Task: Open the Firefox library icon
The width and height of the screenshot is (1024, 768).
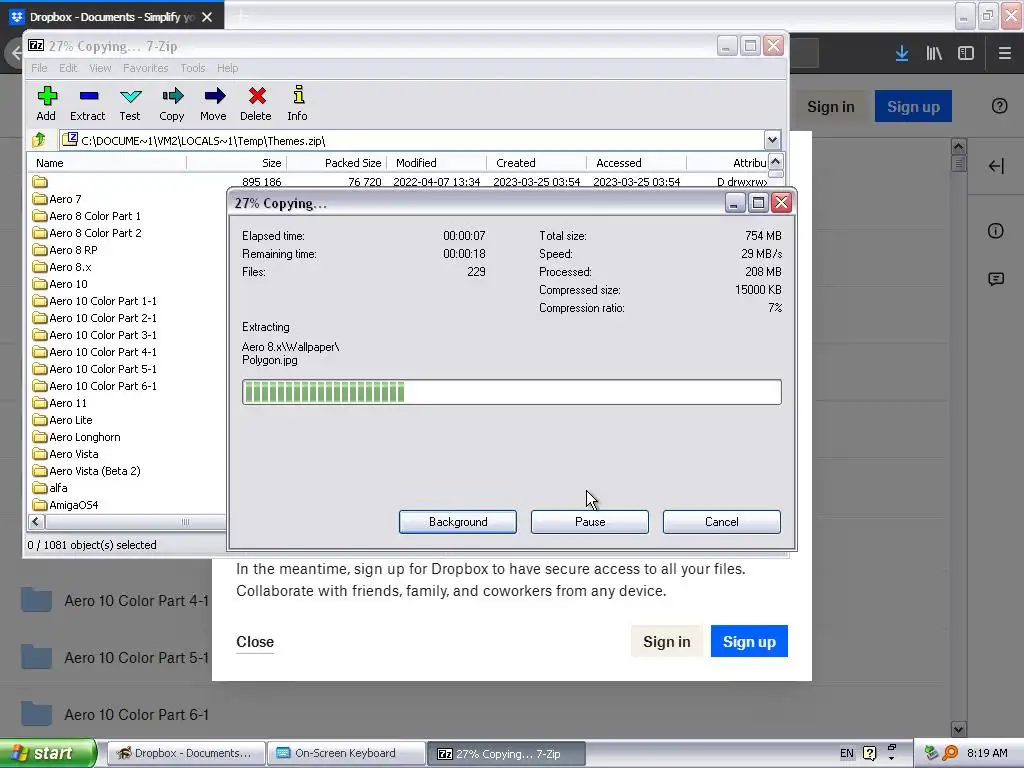Action: (934, 54)
